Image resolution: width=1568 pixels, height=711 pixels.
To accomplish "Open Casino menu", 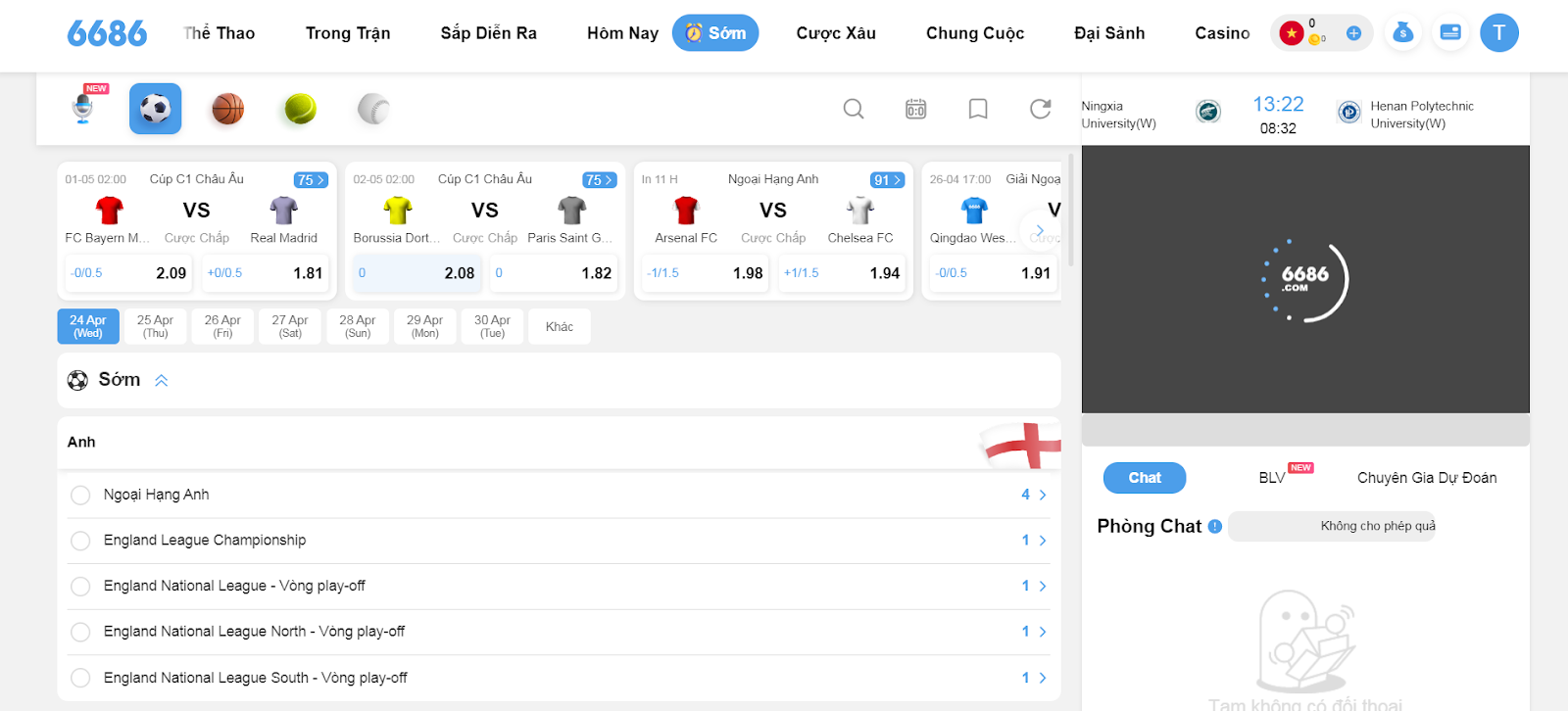I will [1222, 33].
